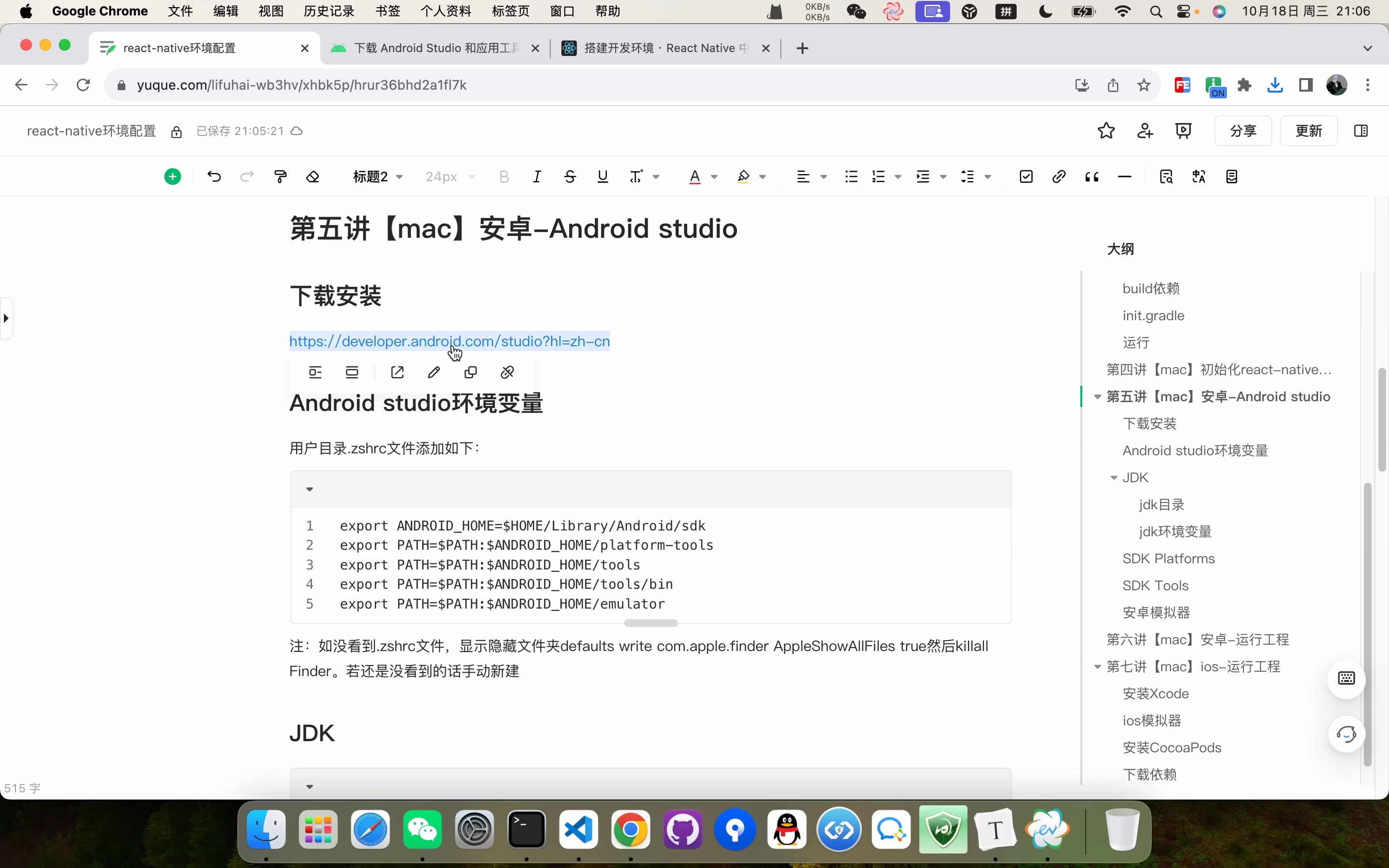The height and width of the screenshot is (868, 1389).
Task: Click the 更新 button
Action: (x=1308, y=131)
